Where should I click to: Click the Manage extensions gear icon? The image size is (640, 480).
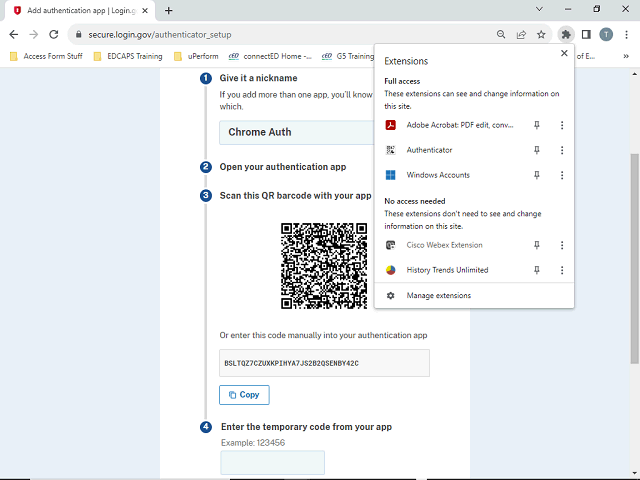391,296
